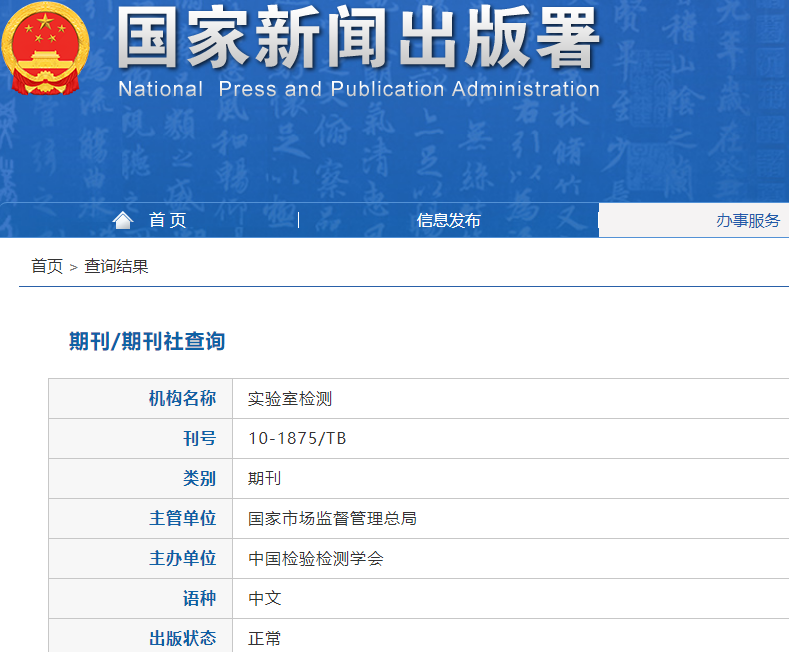Open 首页 in the blue navigation bar
The image size is (789, 652).
tap(167, 220)
